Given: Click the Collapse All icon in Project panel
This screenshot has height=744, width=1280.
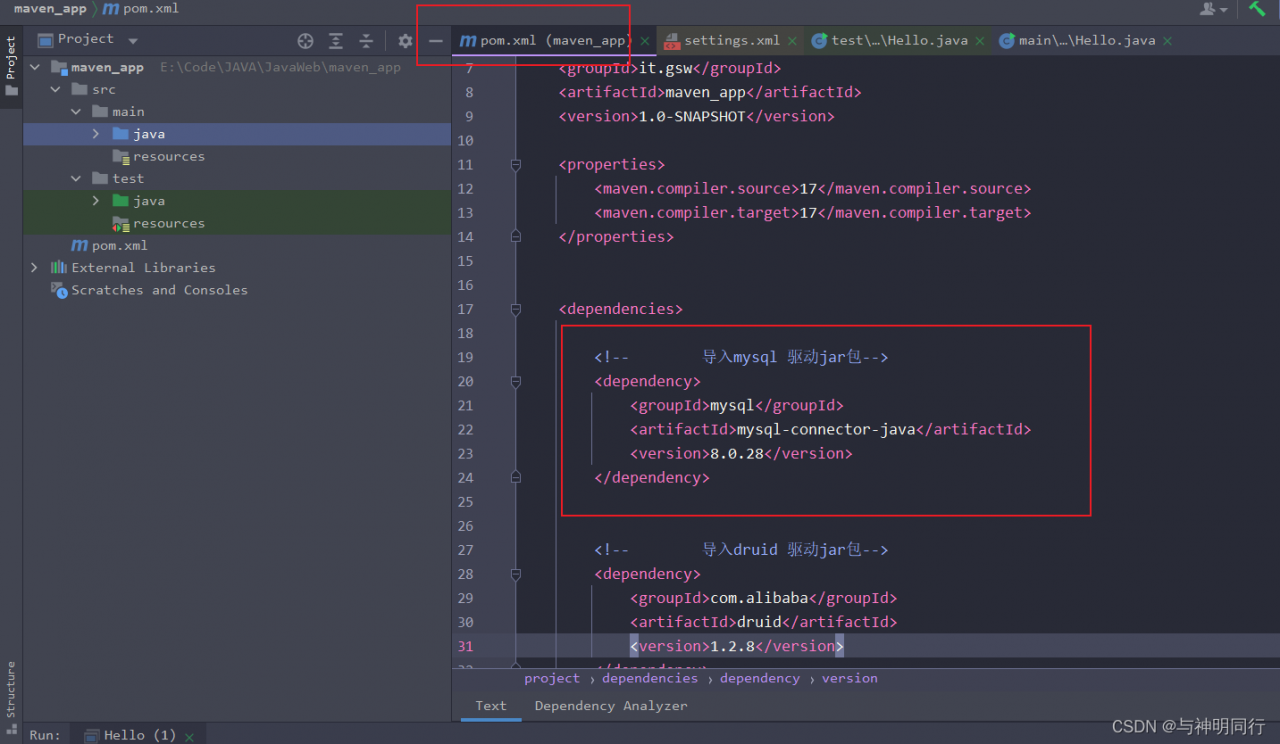Looking at the screenshot, I should click(366, 41).
